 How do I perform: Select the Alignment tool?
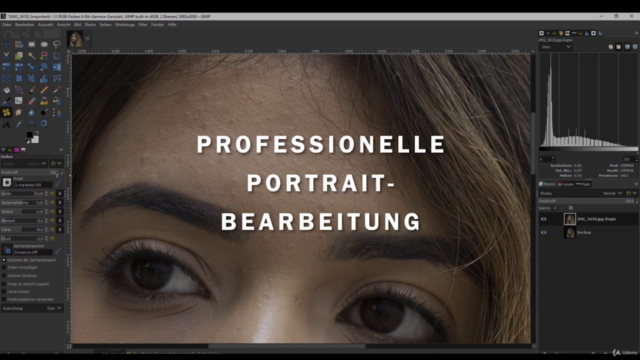tap(19, 44)
